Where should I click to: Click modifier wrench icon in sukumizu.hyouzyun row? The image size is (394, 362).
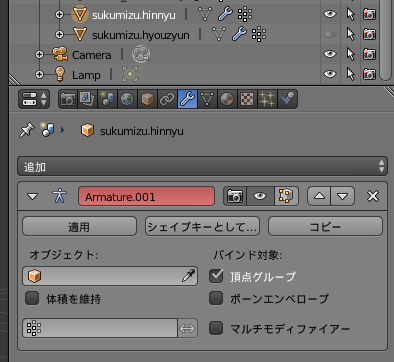tap(239, 34)
